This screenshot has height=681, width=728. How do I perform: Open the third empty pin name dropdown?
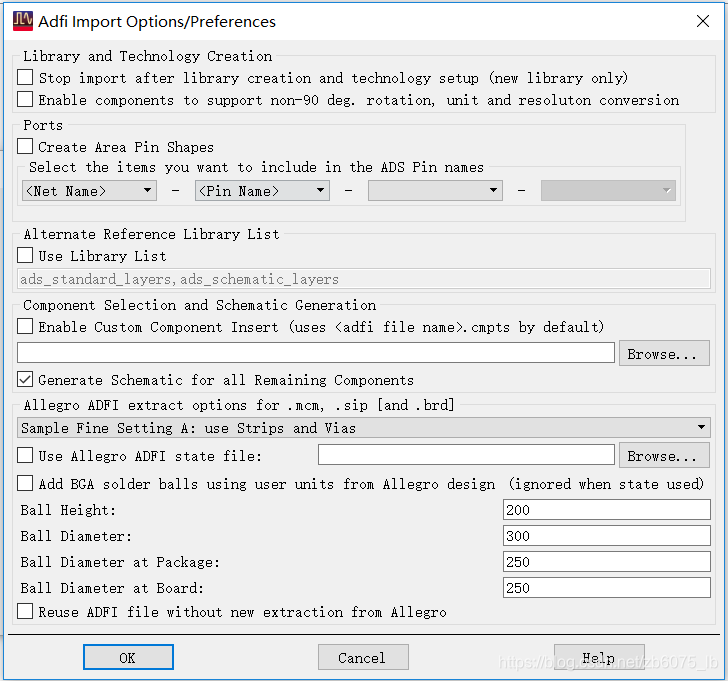pos(436,191)
